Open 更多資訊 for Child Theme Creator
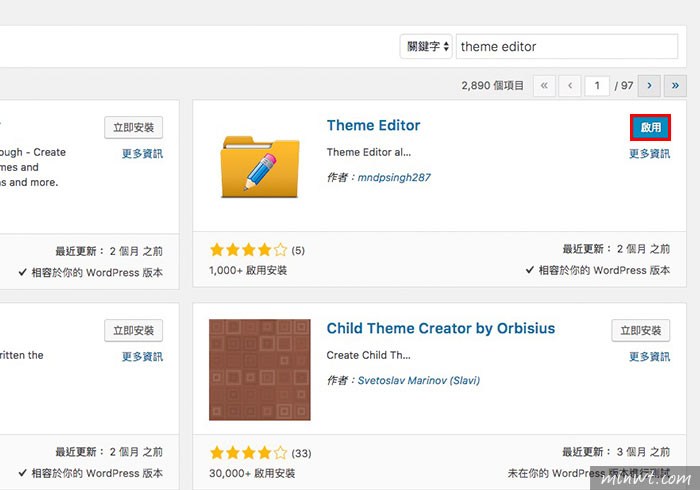Image resolution: width=700 pixels, height=490 pixels. (x=649, y=357)
